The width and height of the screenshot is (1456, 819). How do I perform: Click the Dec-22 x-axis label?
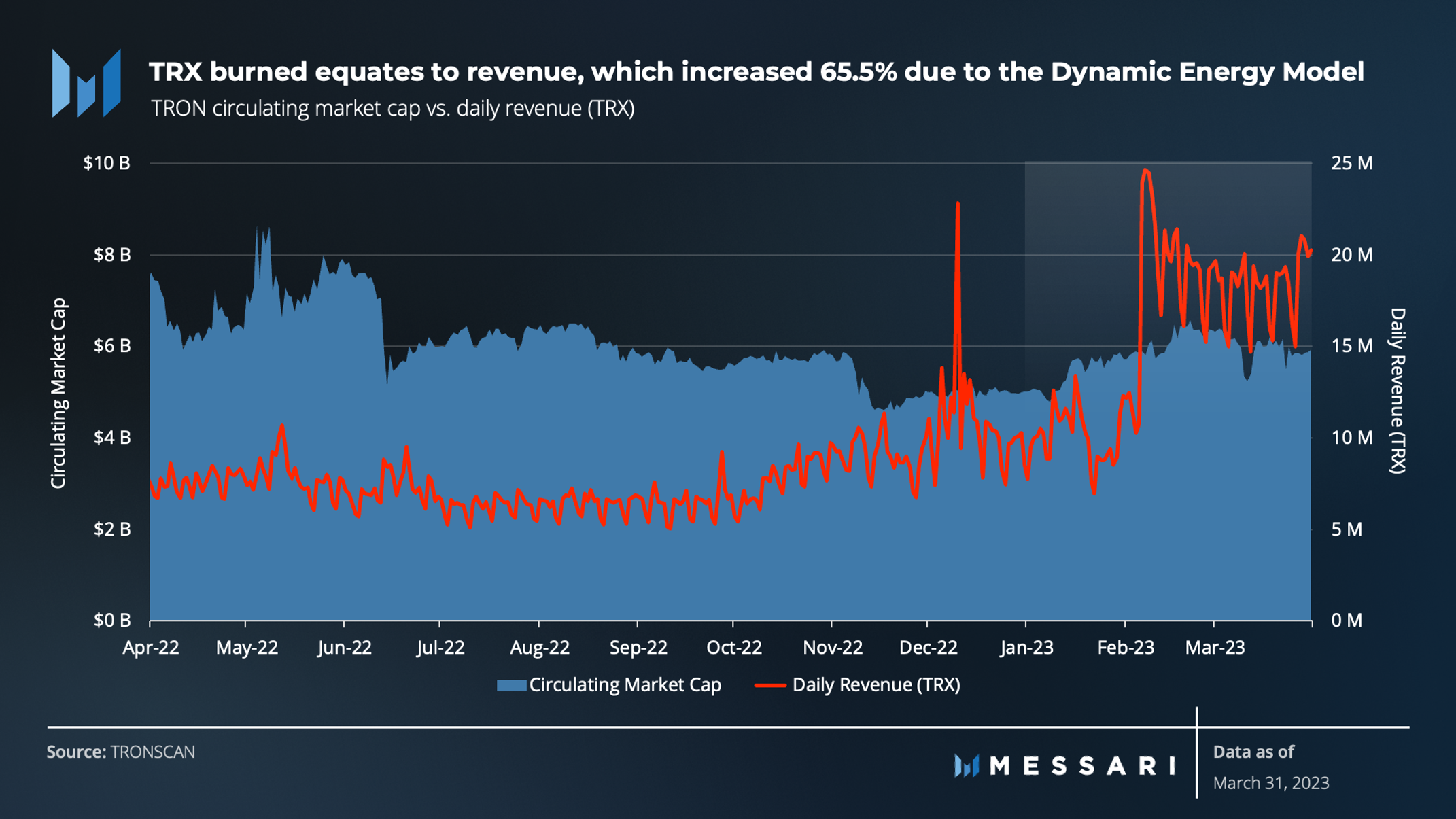point(928,648)
